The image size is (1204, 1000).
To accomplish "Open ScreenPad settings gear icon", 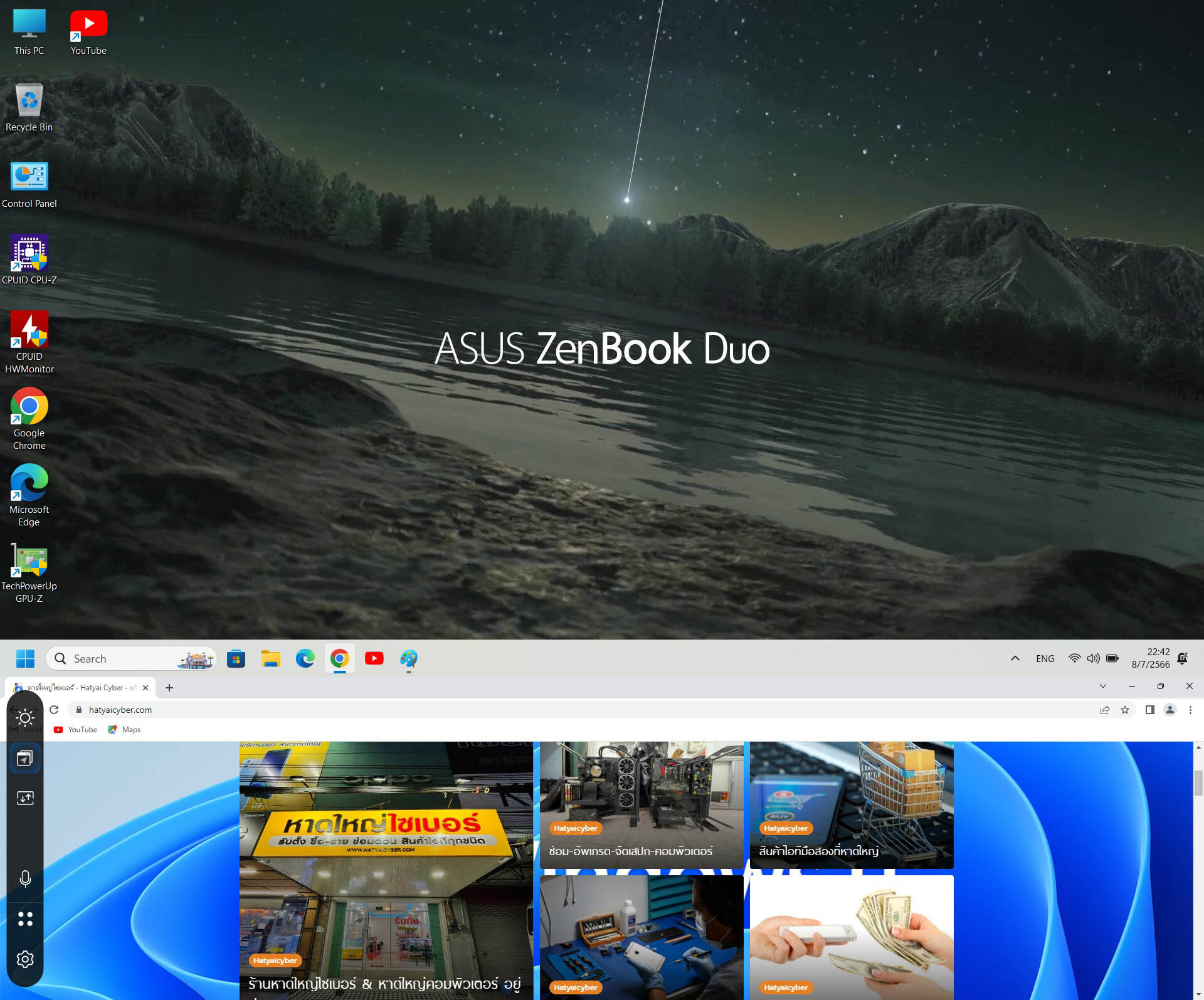I will pos(25,959).
